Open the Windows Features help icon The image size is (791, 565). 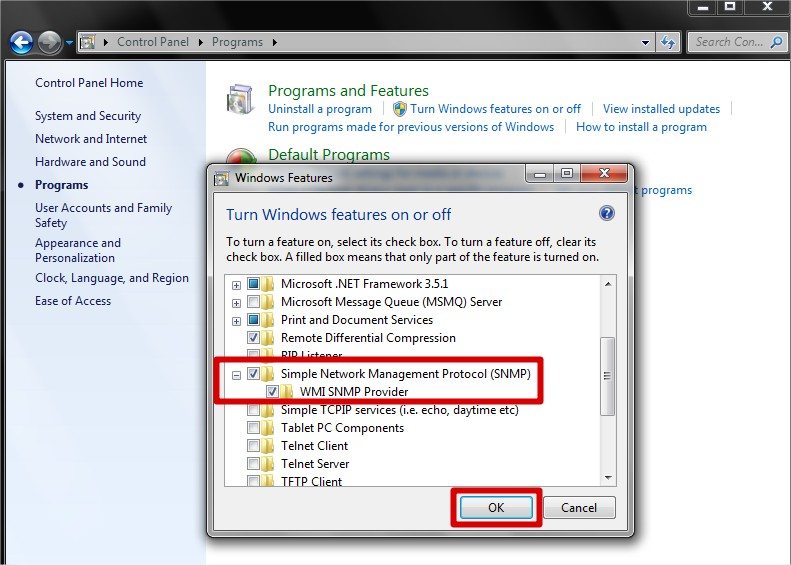(x=606, y=214)
